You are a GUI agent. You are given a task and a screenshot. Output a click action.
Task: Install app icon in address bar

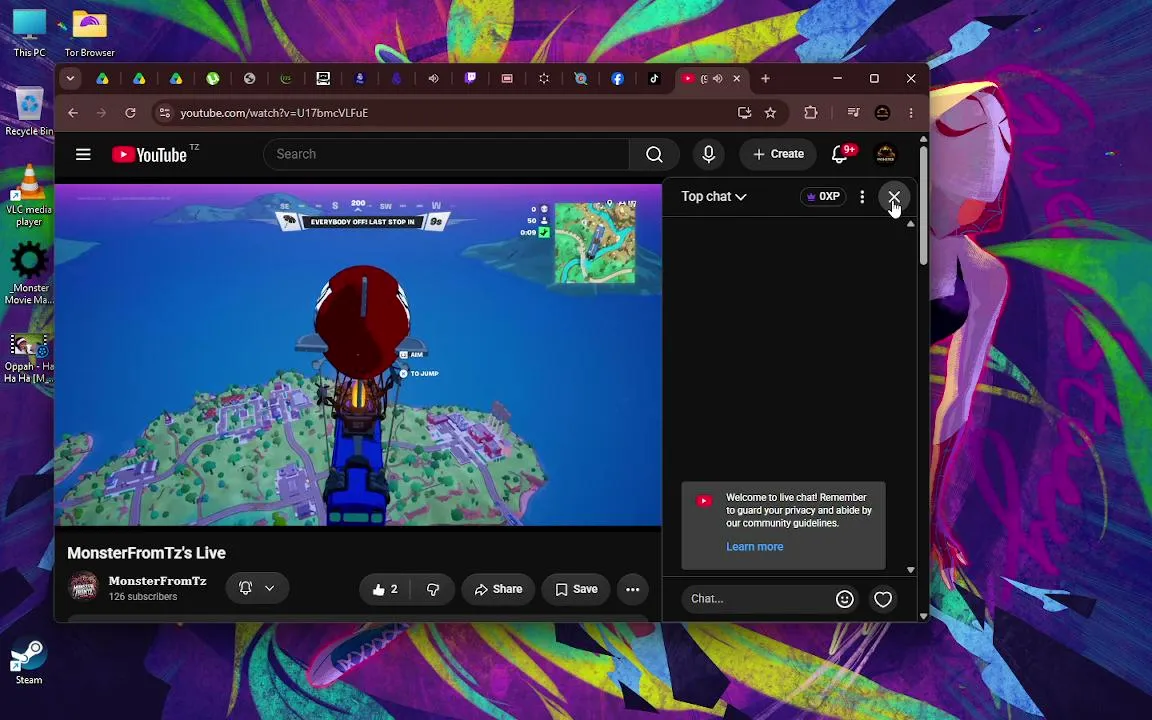(x=744, y=113)
